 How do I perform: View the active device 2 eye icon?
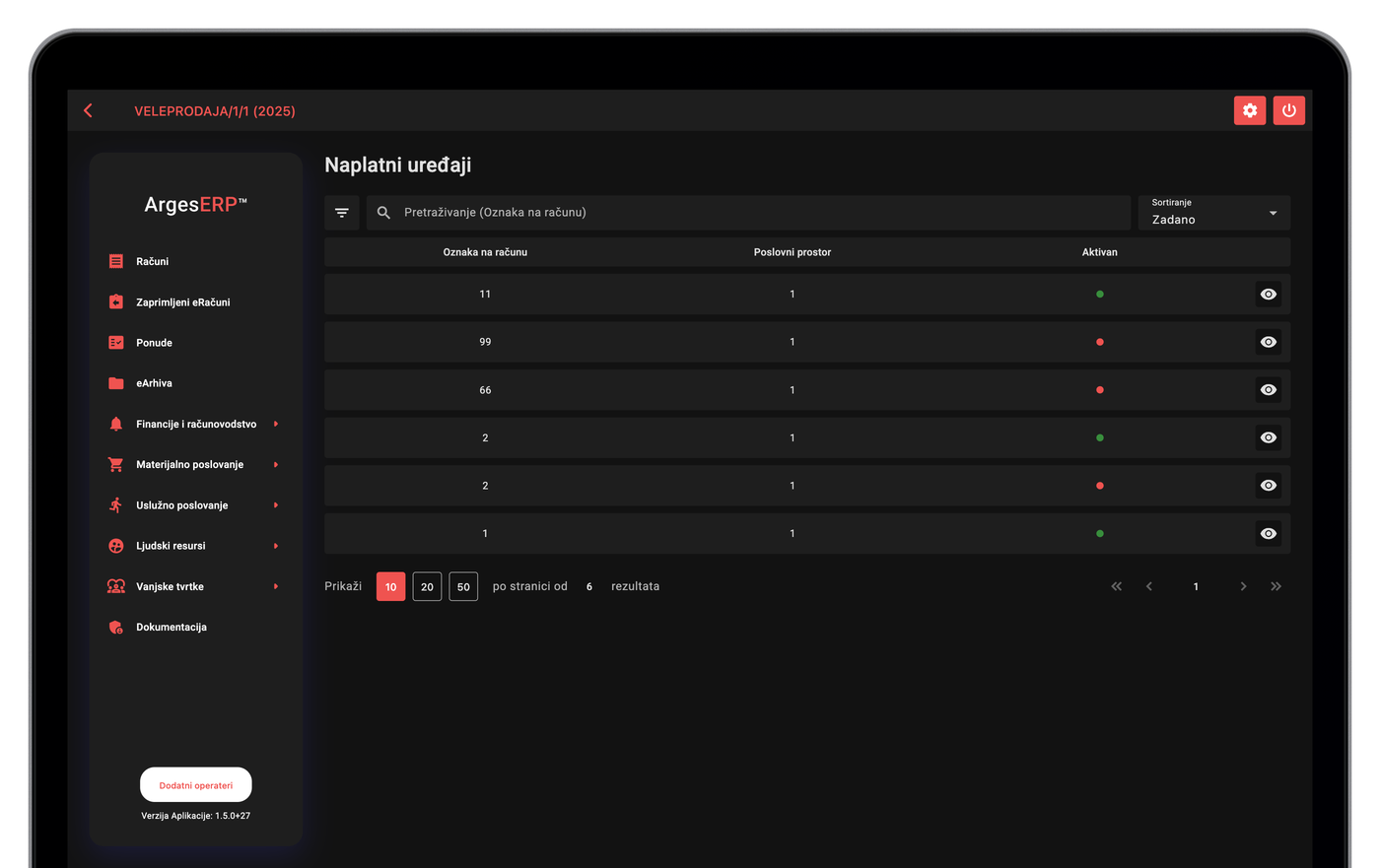[x=1269, y=437]
